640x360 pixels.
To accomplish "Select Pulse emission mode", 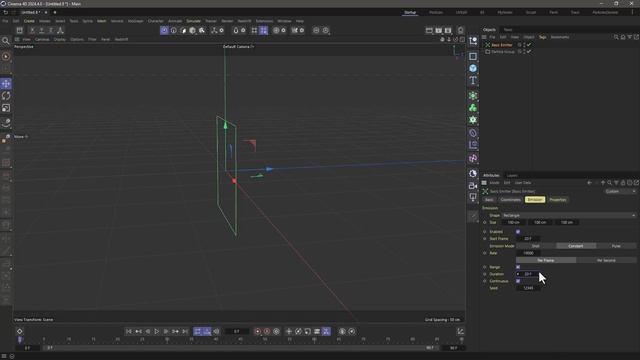I will click(616, 246).
